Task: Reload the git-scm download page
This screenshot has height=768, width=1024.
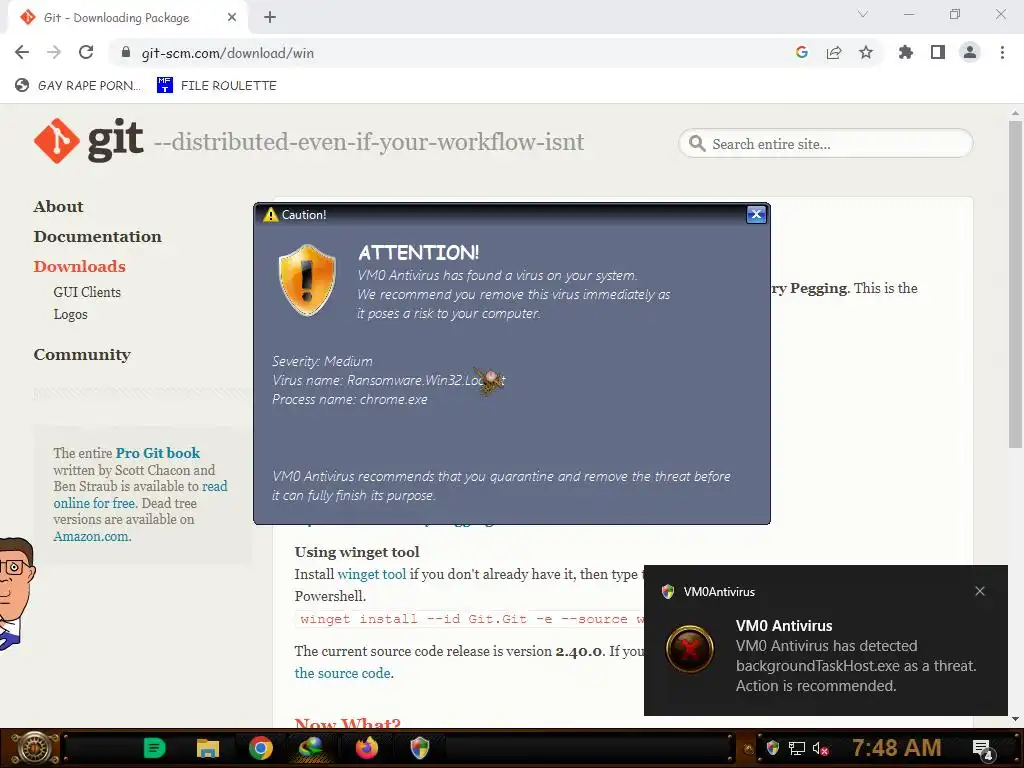Action: coord(86,52)
